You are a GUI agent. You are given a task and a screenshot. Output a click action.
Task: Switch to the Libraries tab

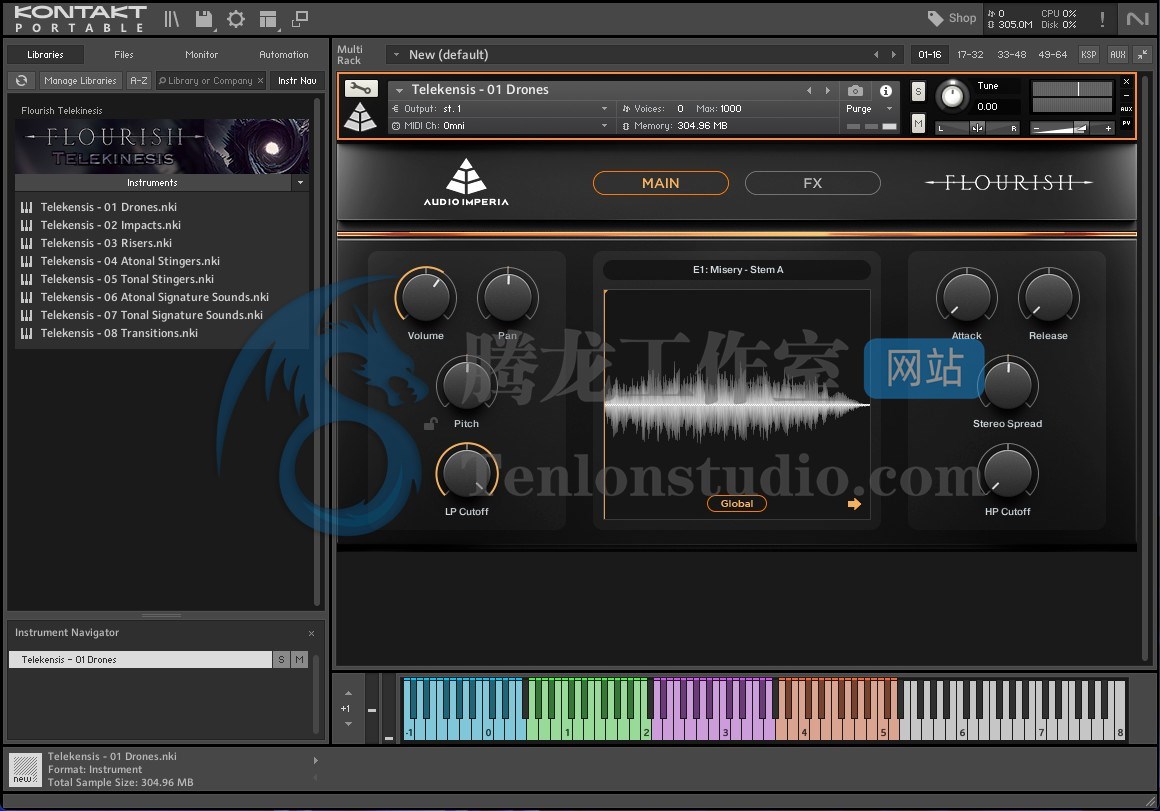coord(45,55)
